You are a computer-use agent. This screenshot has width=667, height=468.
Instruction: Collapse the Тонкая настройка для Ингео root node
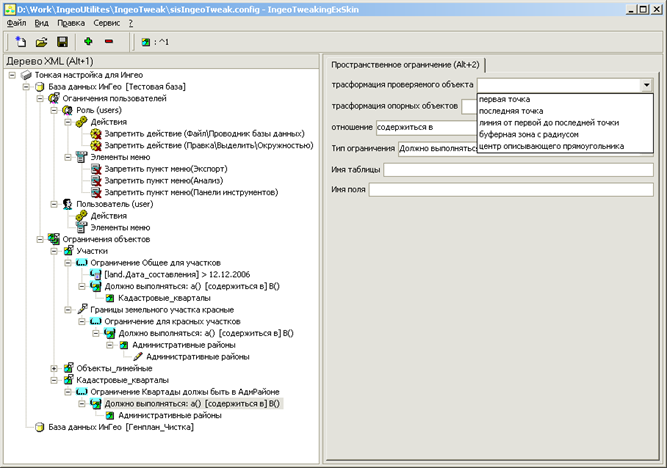(12, 75)
